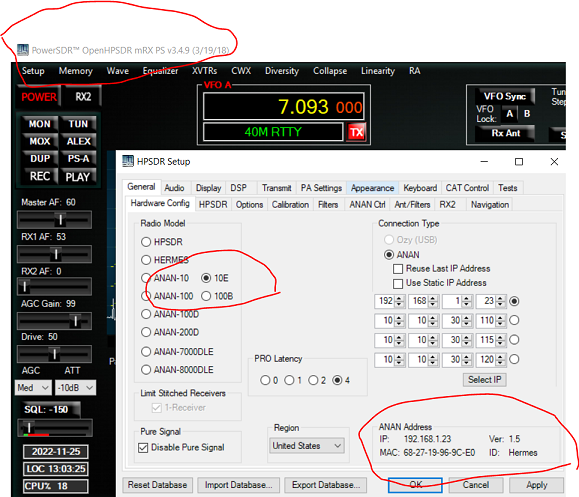
Task: Switch to the Transmit tab
Action: (277, 188)
